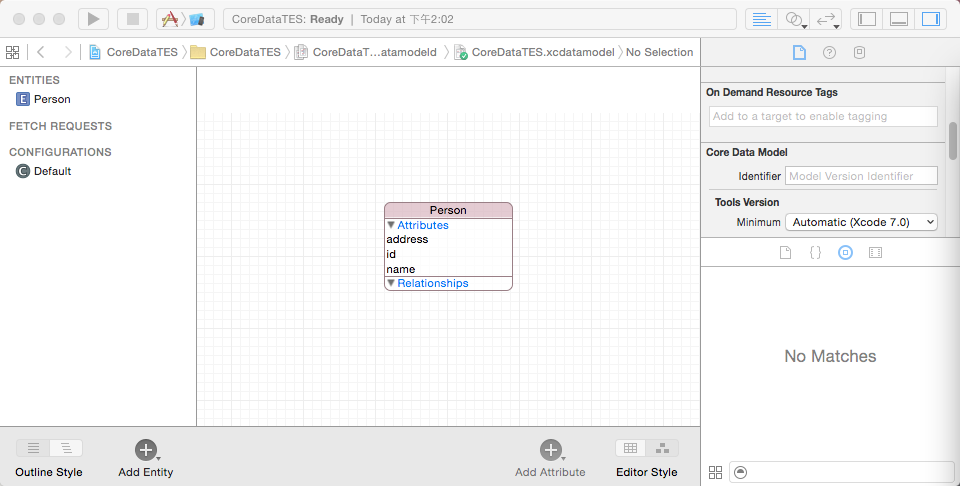Collapse the Relationships disclosure triangle
Viewport: 960px width, 486px height.
391,283
